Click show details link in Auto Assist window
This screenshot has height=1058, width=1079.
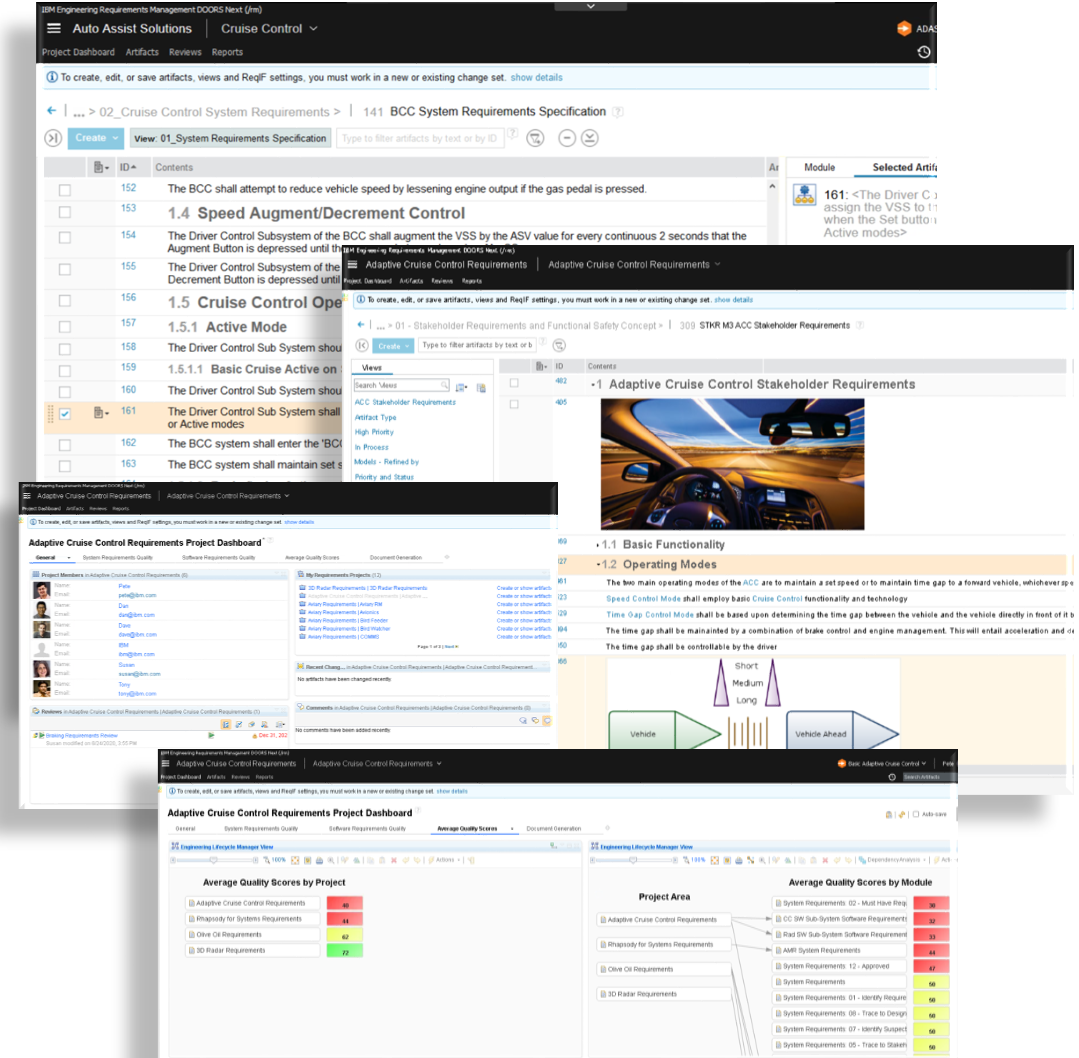click(536, 78)
